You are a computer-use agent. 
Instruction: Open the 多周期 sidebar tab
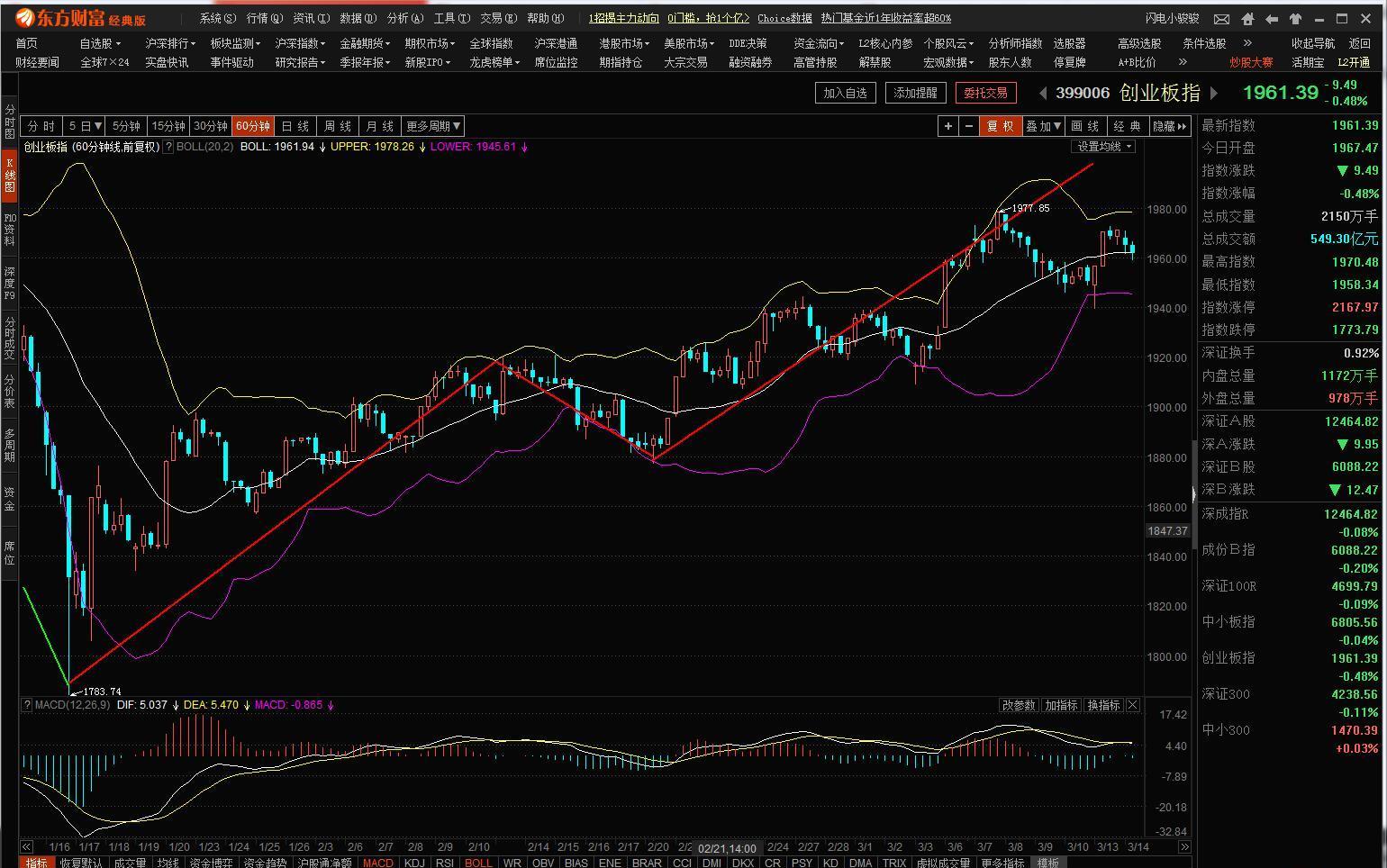tap(10, 446)
